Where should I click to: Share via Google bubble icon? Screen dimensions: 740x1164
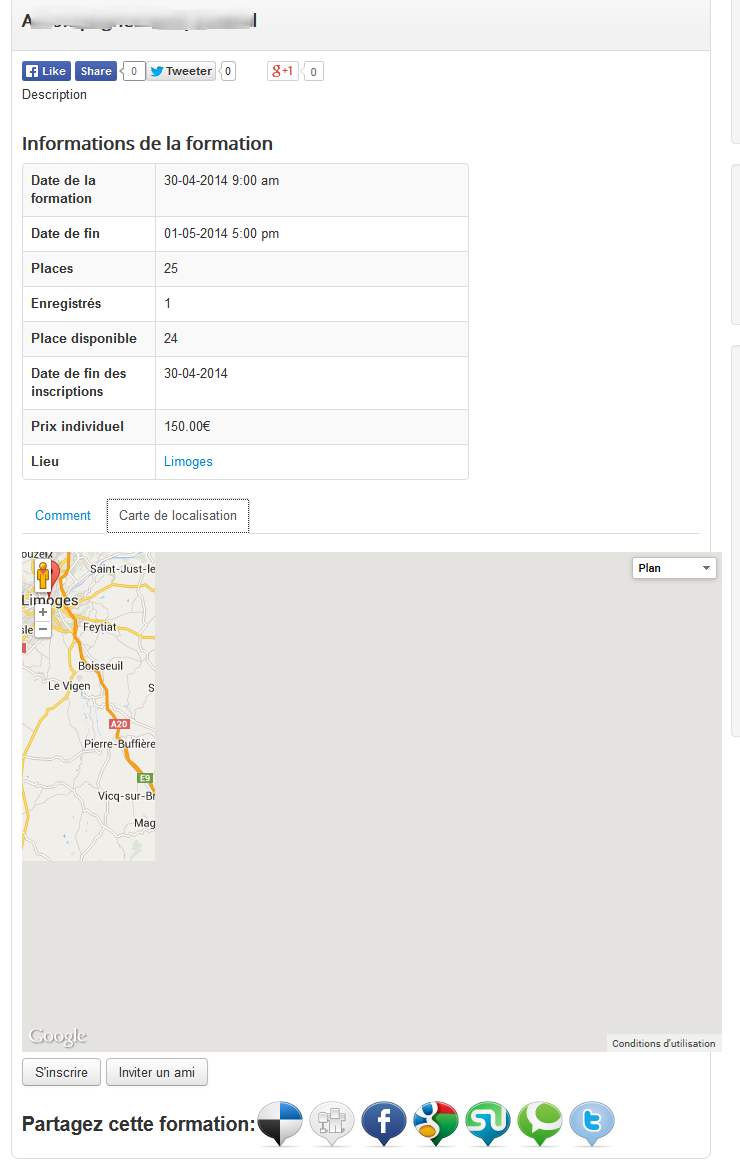pyautogui.click(x=436, y=1124)
